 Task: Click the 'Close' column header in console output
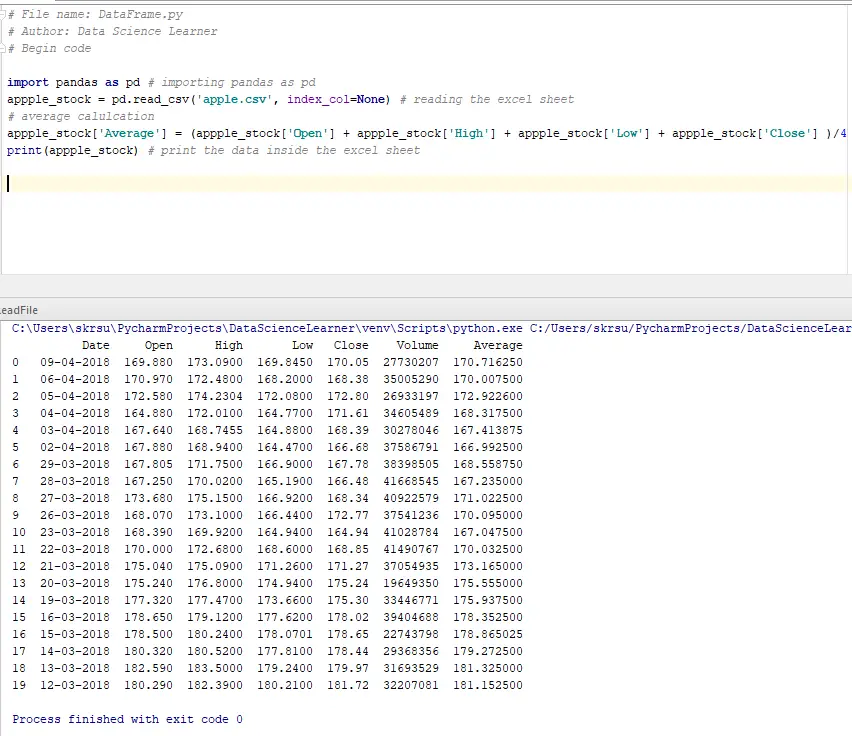pos(351,345)
